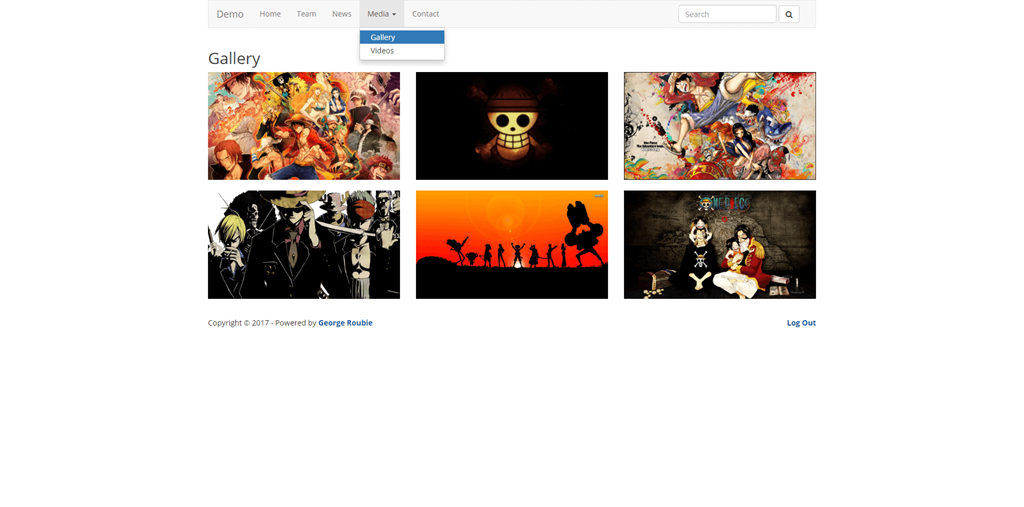Viewport: 1024px width, 507px height.
Task: Open the Team nav link
Action: point(306,14)
